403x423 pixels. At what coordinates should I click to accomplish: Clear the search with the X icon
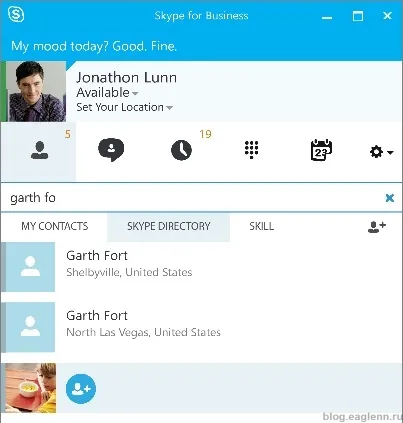389,198
